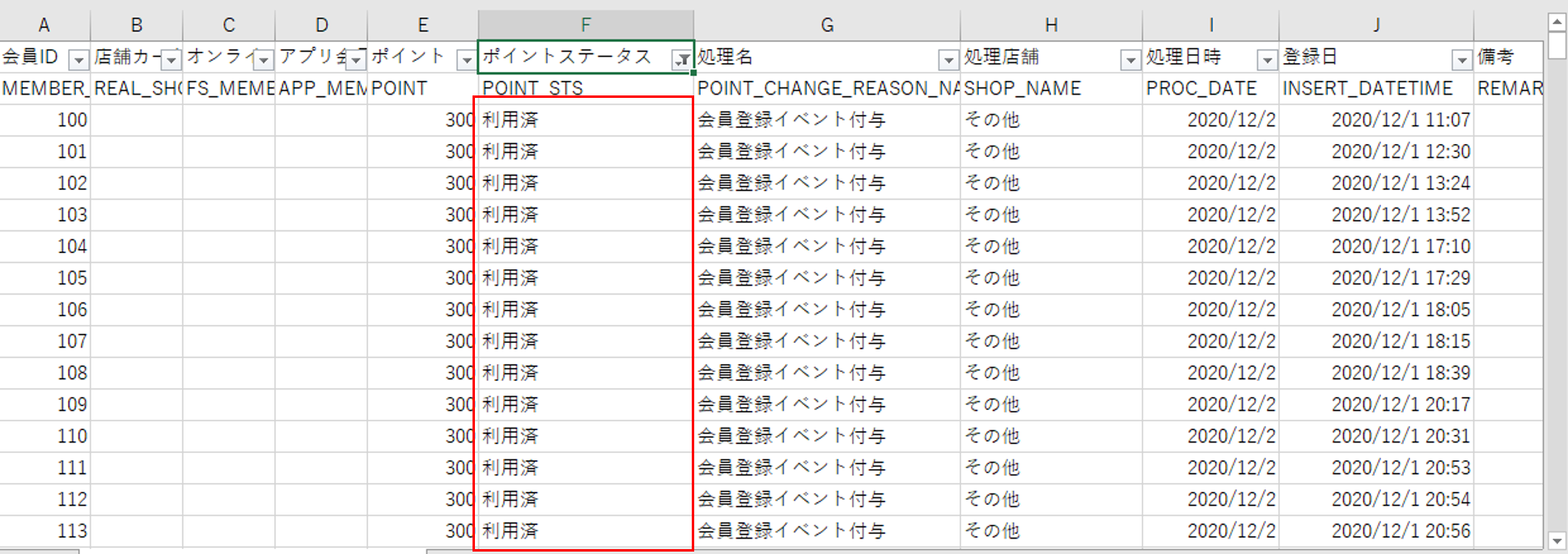
Task: Select column G header
Action: 826,25
